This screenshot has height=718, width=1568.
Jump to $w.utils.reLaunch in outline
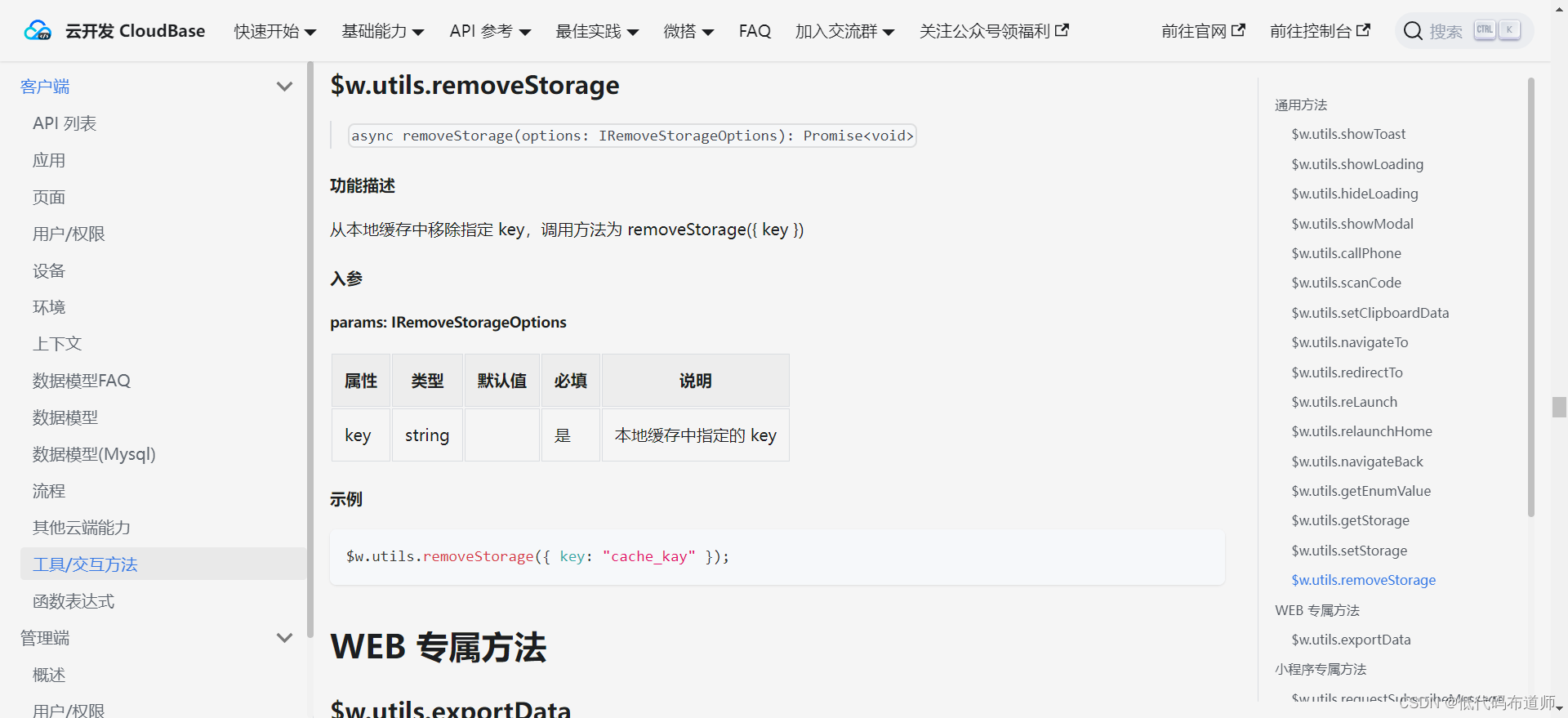pyautogui.click(x=1344, y=402)
